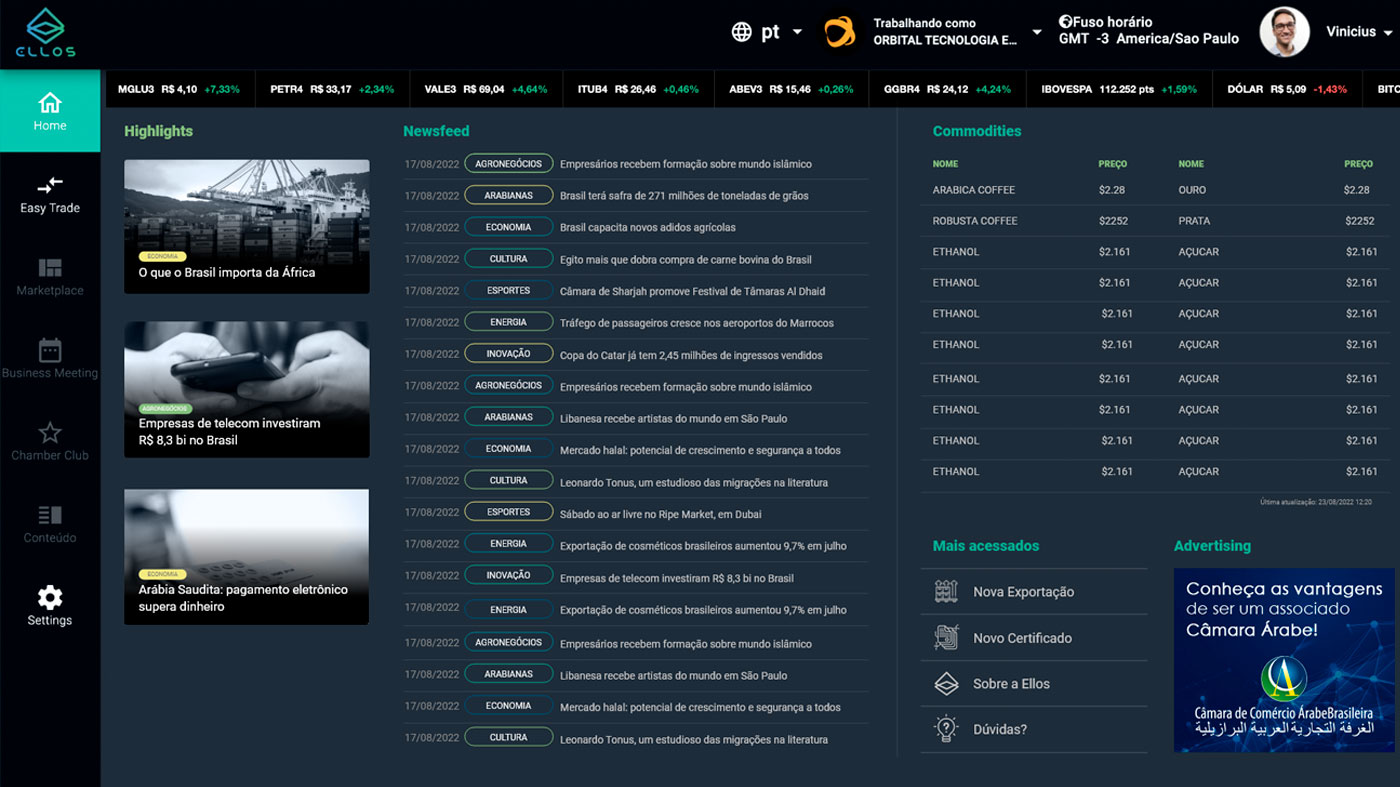Screen dimensions: 1400x787
Task: Open news 'Brasil capacita novos adidos agrícolas'
Action: (647, 227)
